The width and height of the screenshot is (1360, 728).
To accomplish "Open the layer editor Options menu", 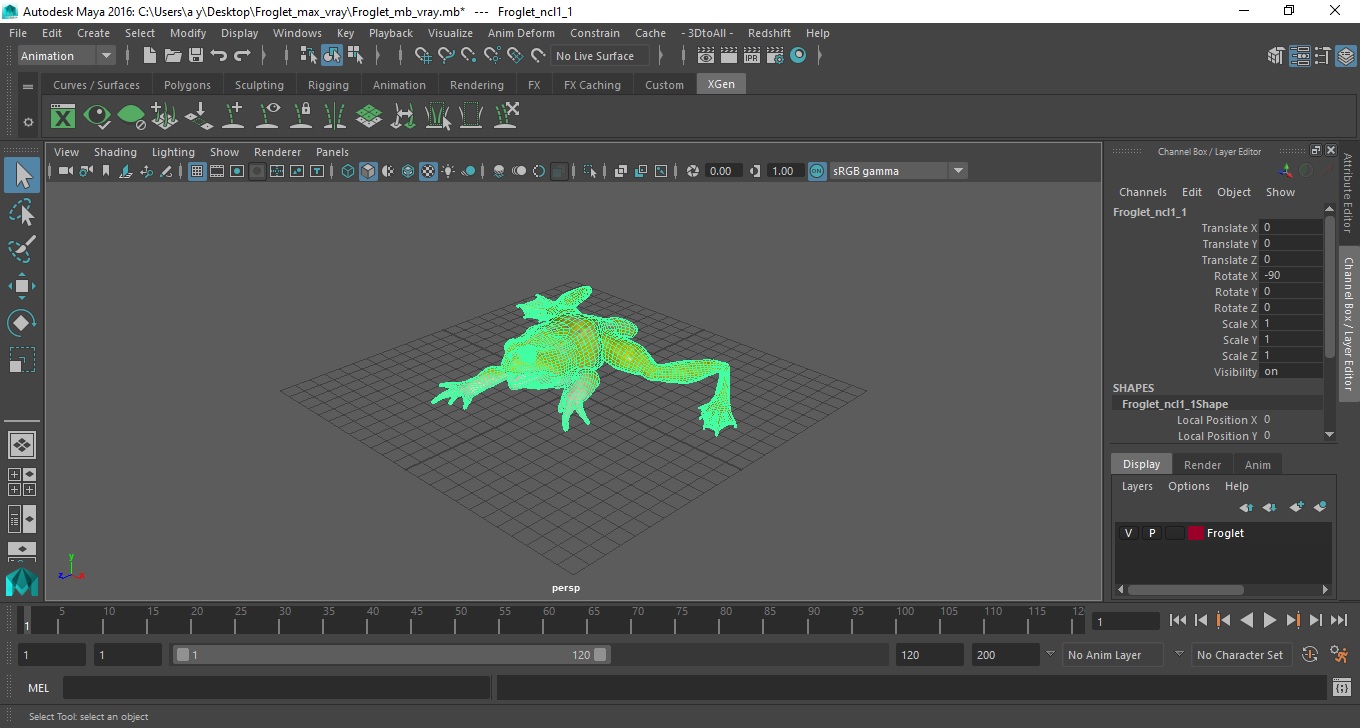I will click(x=1189, y=486).
